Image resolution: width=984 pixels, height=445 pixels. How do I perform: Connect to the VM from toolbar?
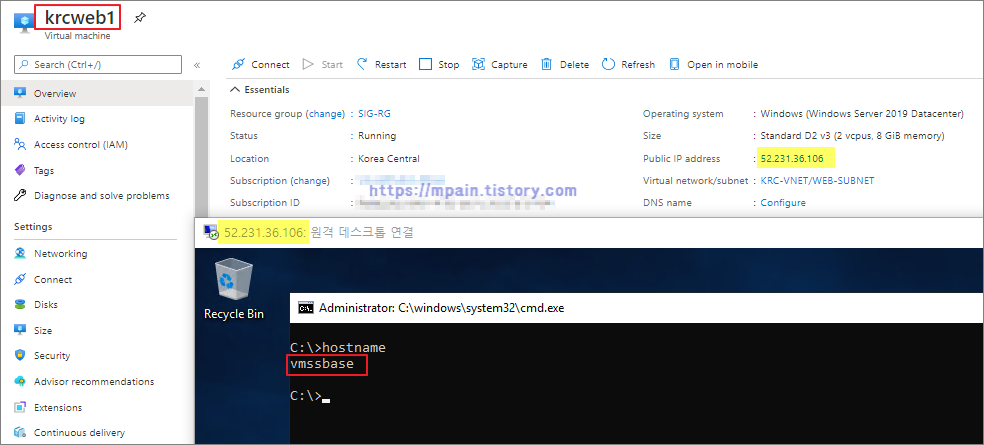click(260, 65)
